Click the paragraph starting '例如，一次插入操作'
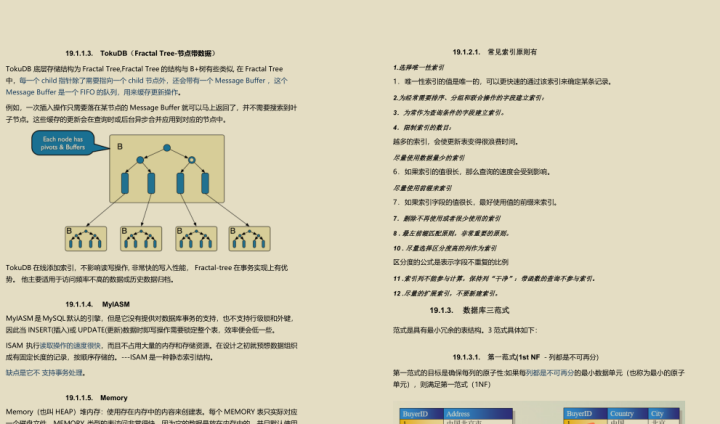720x424 pixels. point(151,113)
